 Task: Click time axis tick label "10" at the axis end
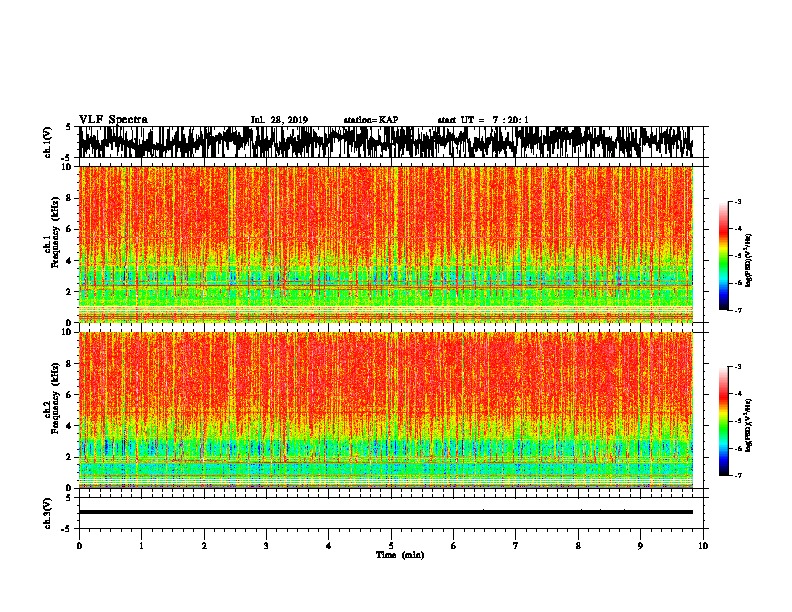[x=703, y=546]
